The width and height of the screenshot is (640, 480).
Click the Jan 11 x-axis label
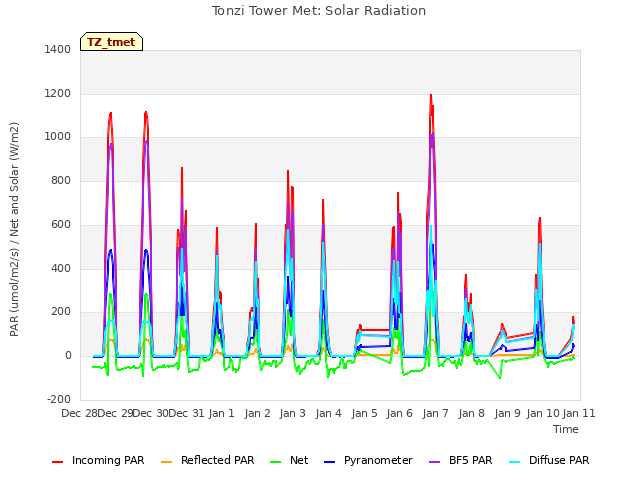(x=579, y=413)
